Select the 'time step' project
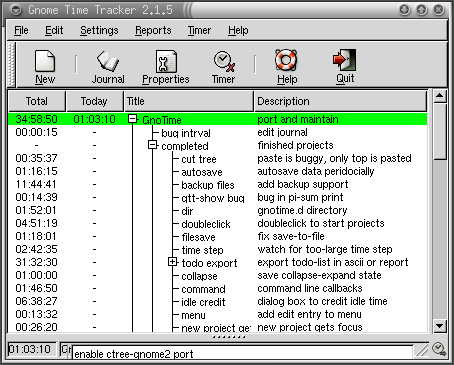Viewport: 454px width, 365px height. point(202,250)
